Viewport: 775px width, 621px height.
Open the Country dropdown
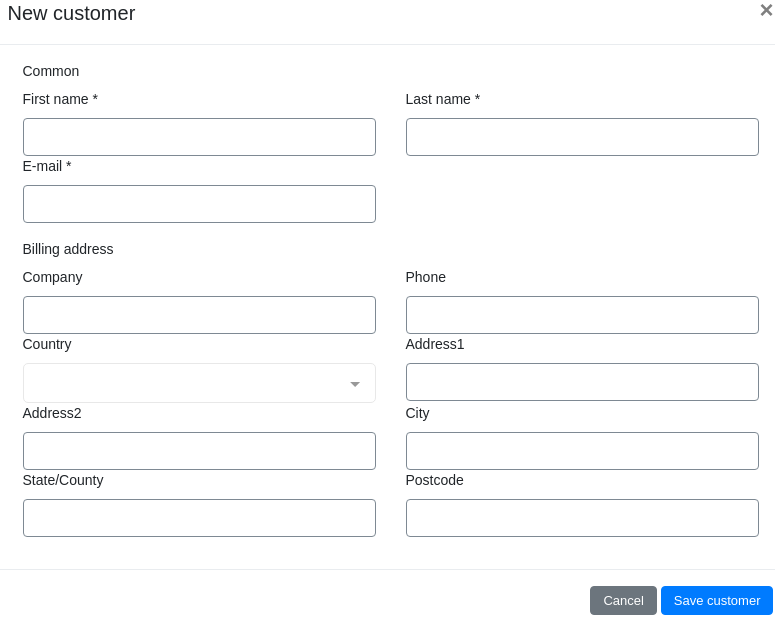(199, 383)
